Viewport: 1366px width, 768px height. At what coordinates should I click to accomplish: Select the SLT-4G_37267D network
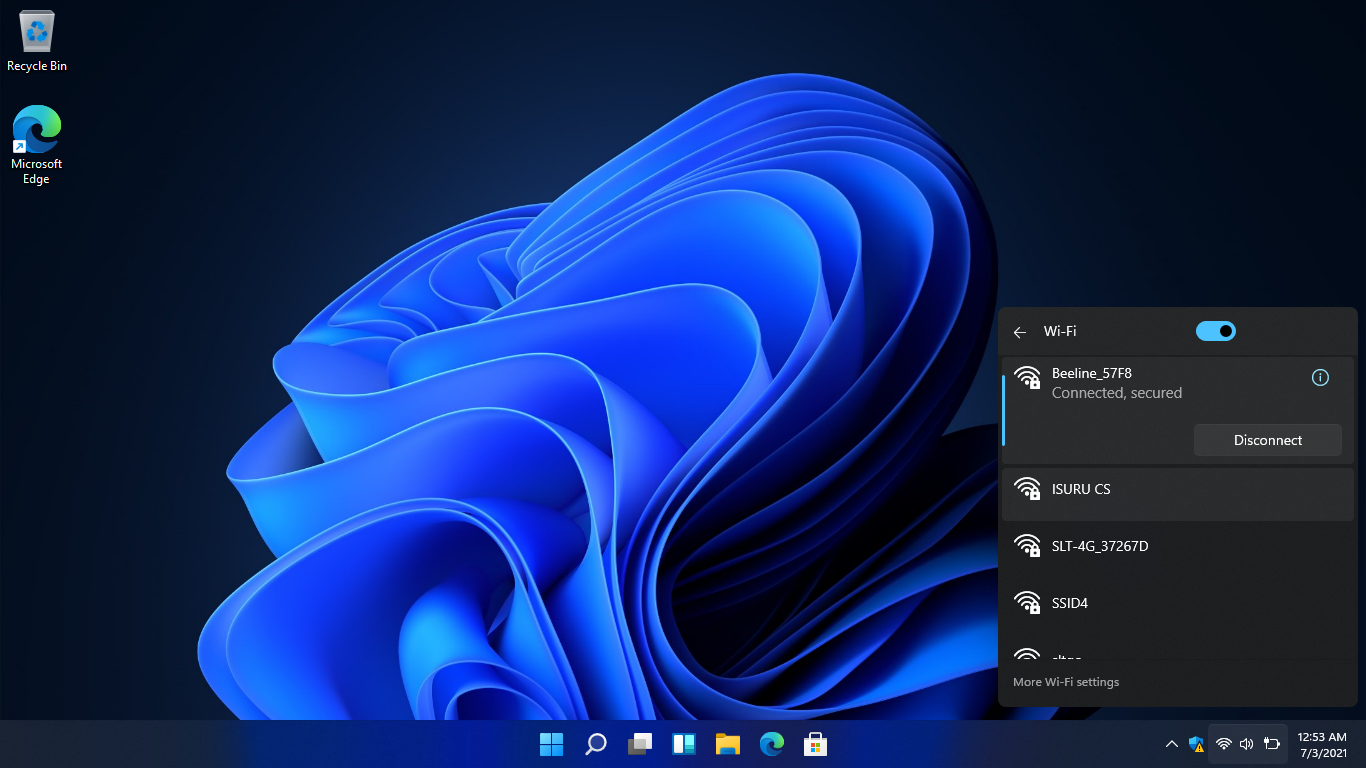(1177, 547)
